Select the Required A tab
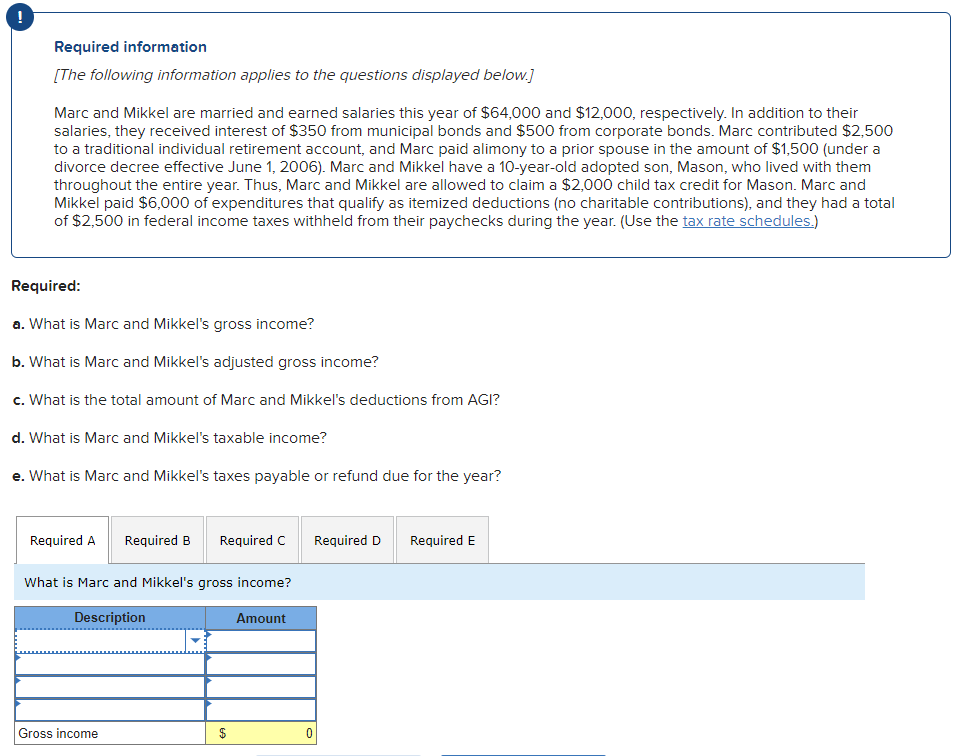Screen dimensions: 966x756 click(62, 540)
